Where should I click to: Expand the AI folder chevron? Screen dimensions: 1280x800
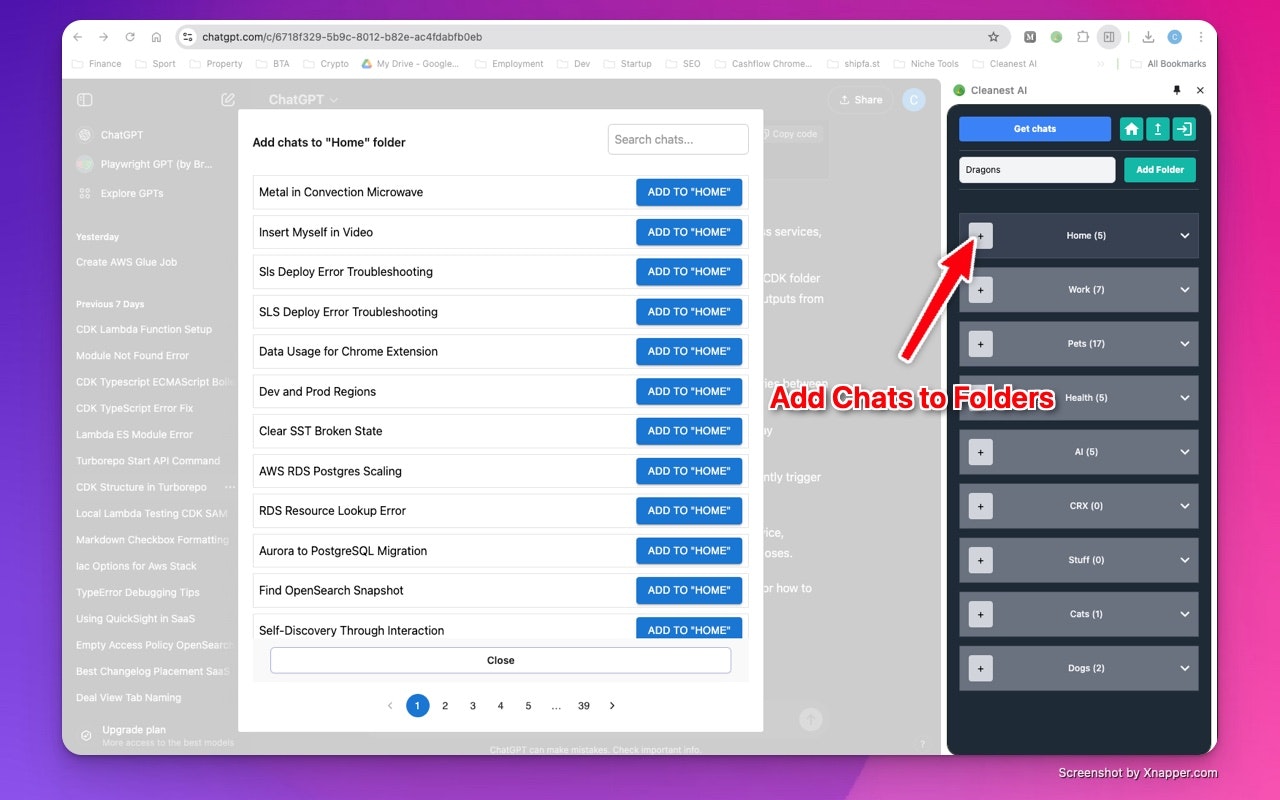pos(1185,452)
